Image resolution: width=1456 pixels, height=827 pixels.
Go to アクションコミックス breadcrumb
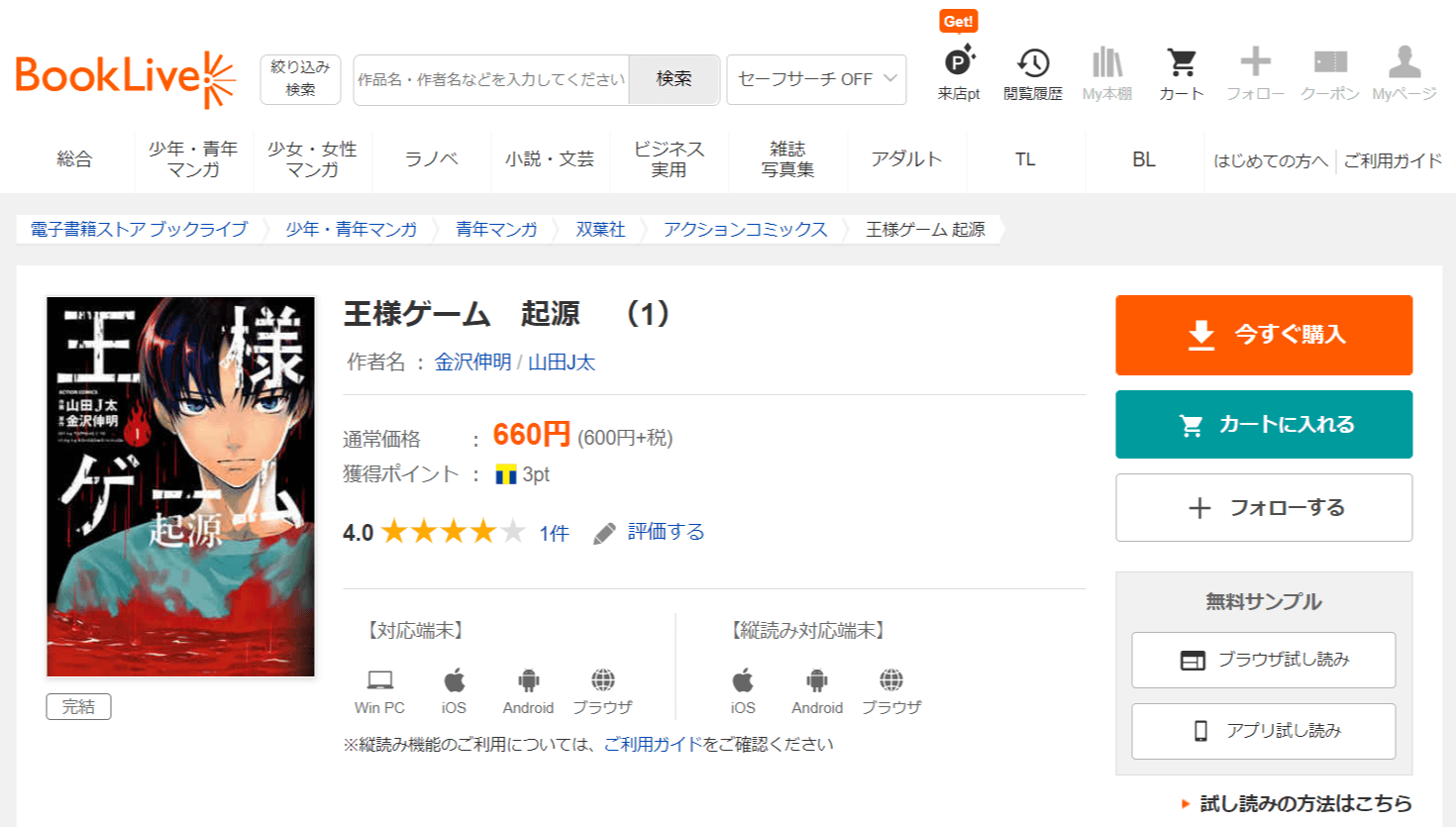pos(745,230)
